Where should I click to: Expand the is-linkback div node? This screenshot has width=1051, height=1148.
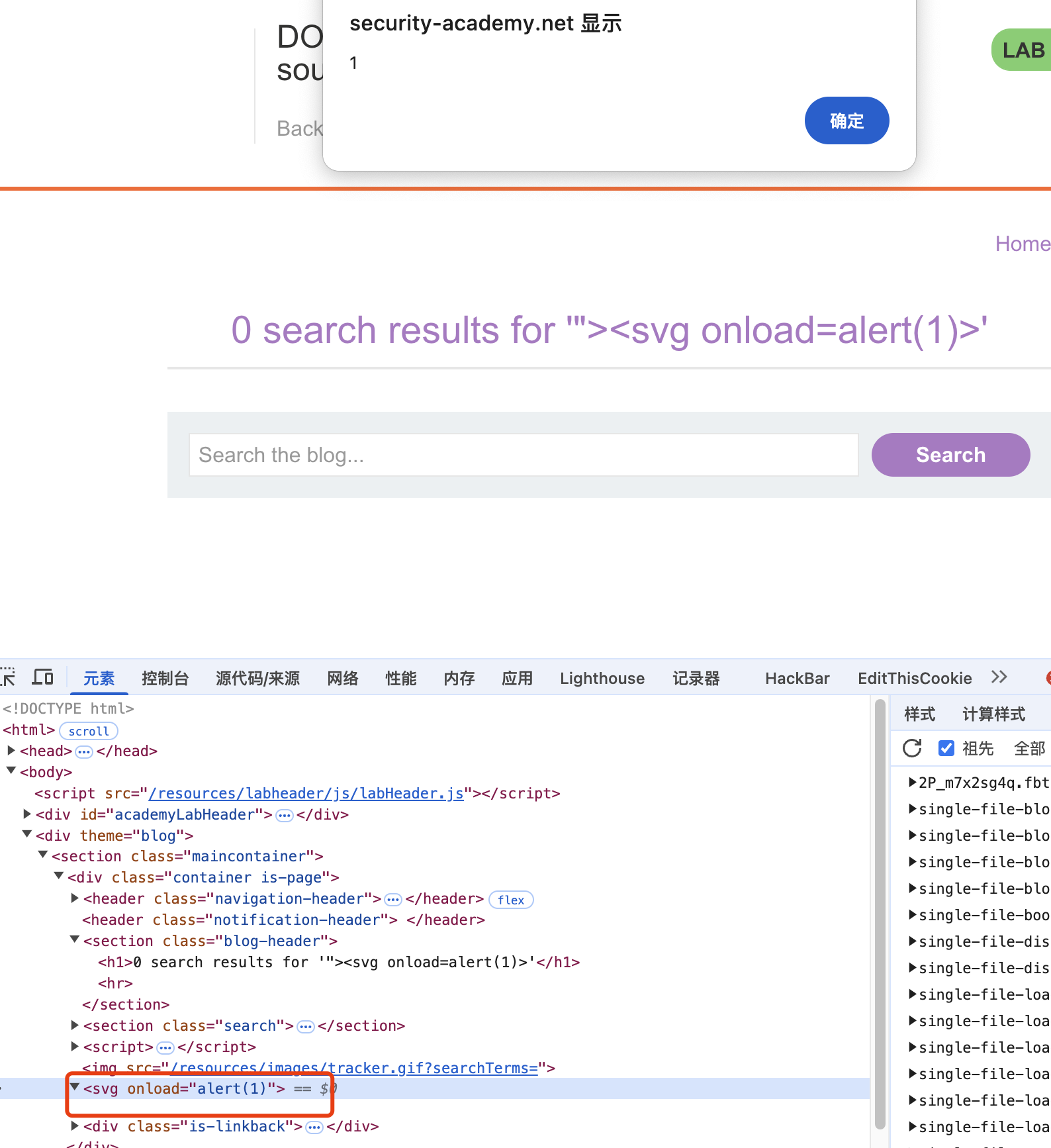75,1125
